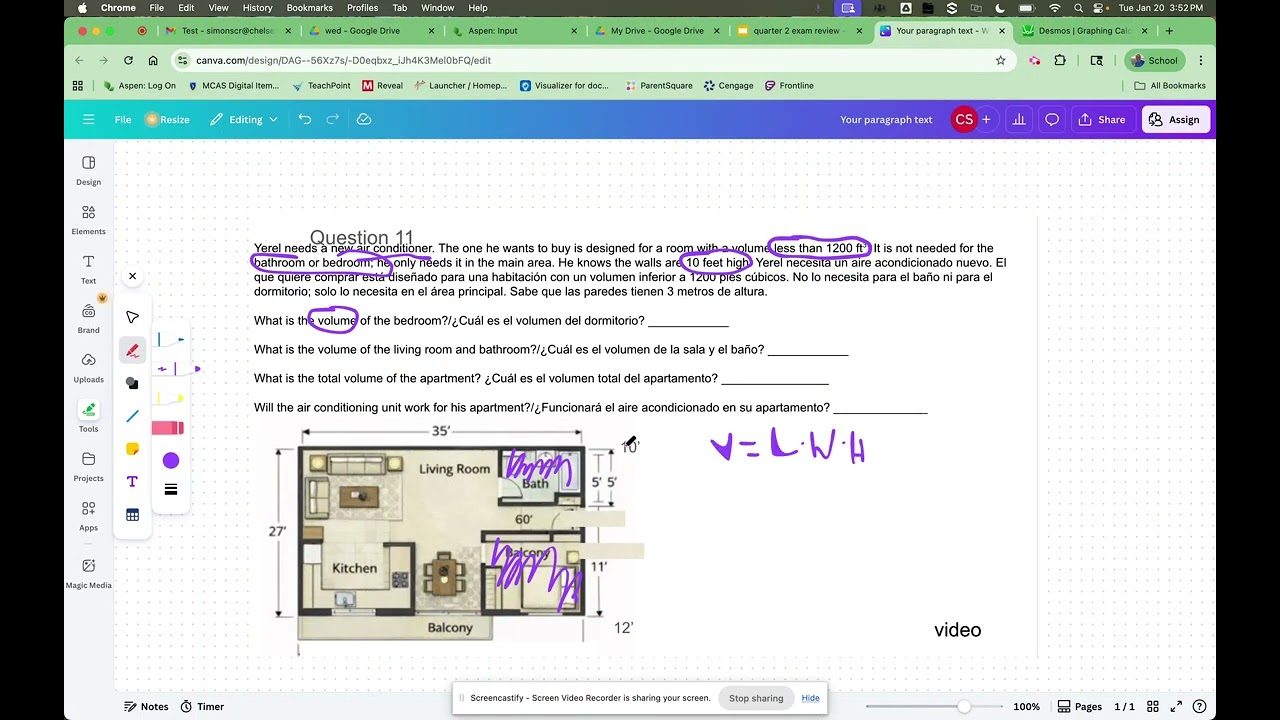Start the Timer
1280x720 pixels.
(x=202, y=706)
